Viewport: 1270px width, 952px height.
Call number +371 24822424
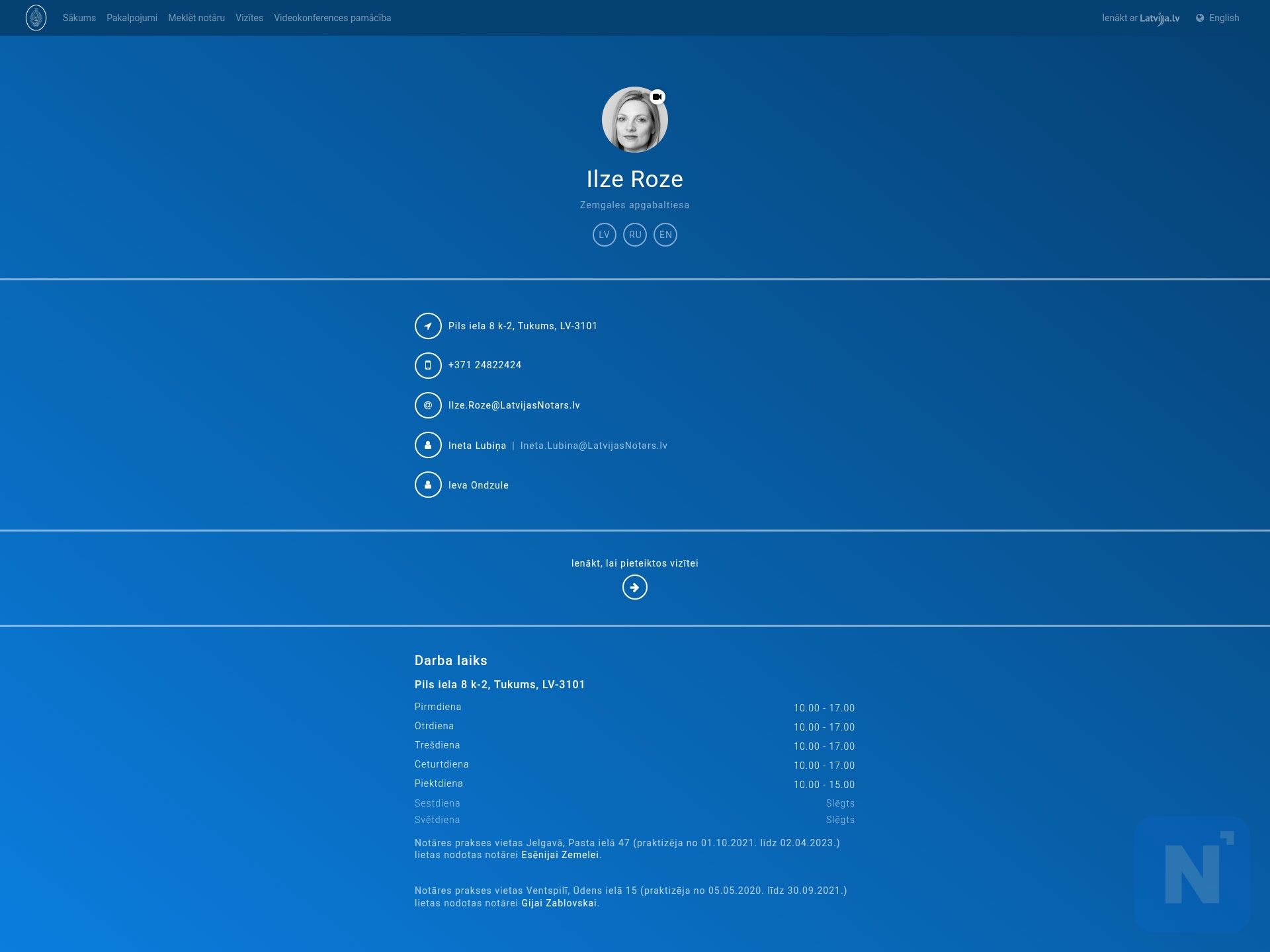click(x=485, y=365)
